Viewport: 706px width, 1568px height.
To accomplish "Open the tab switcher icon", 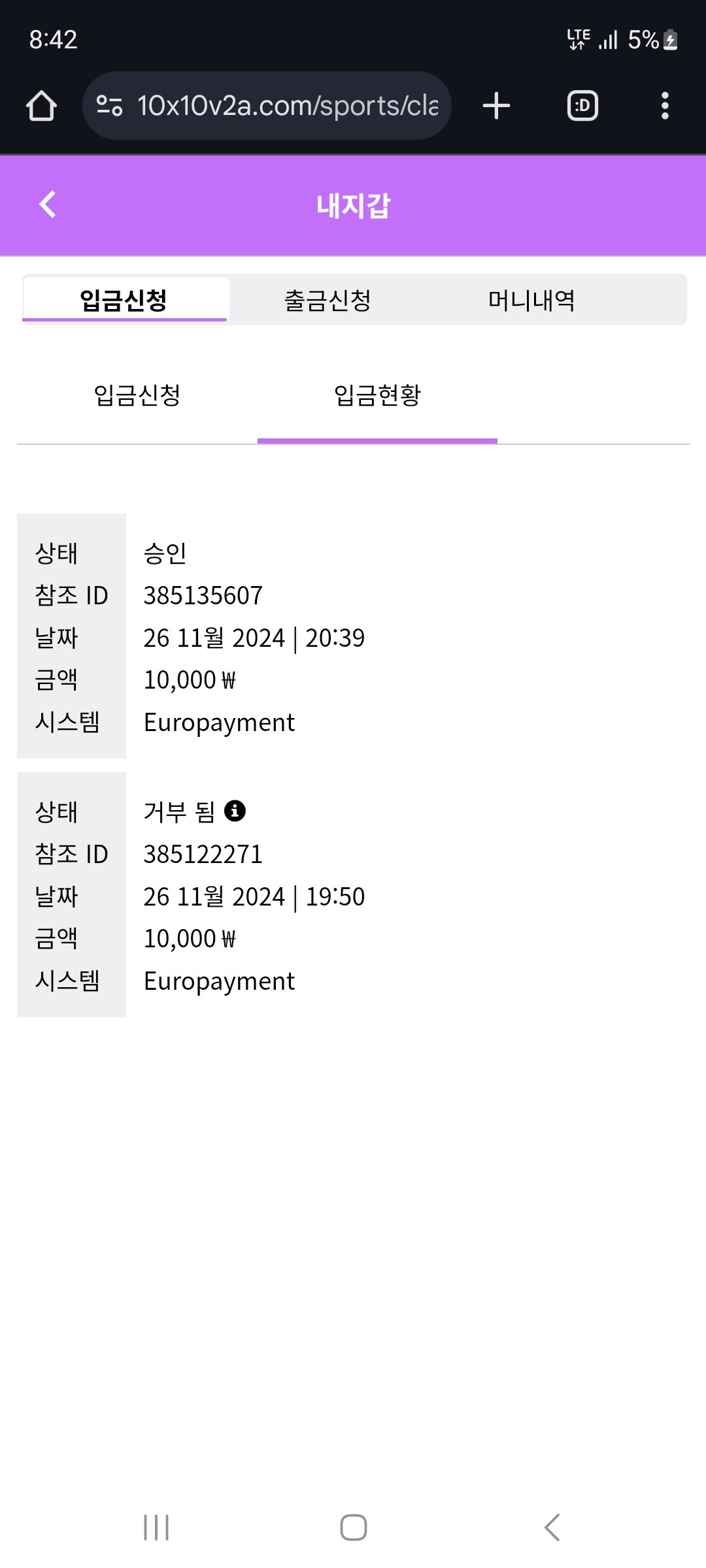I will tap(582, 106).
